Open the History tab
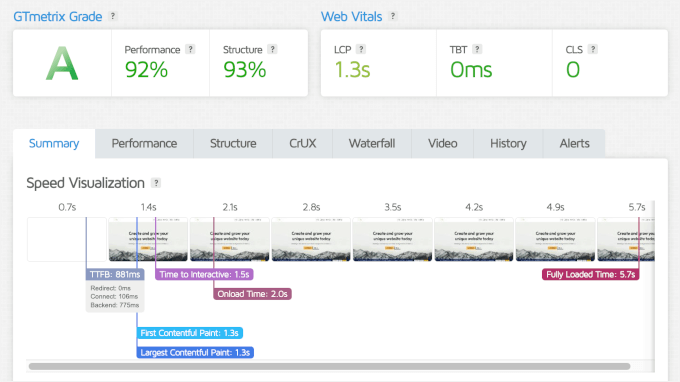Image resolution: width=680 pixels, height=382 pixels. point(508,144)
